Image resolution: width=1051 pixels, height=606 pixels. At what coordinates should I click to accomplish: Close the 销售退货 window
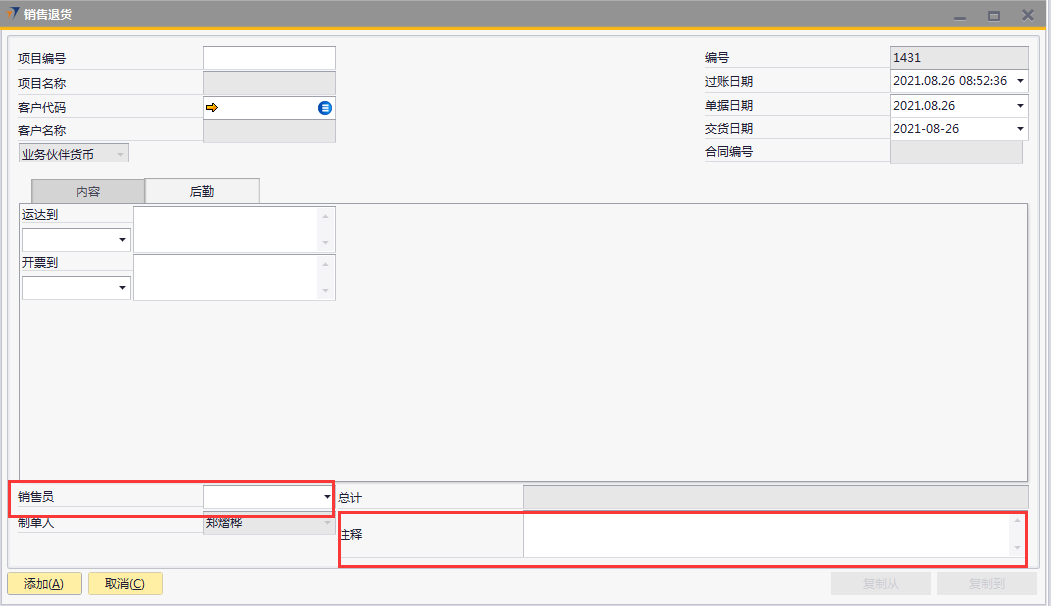click(1027, 15)
